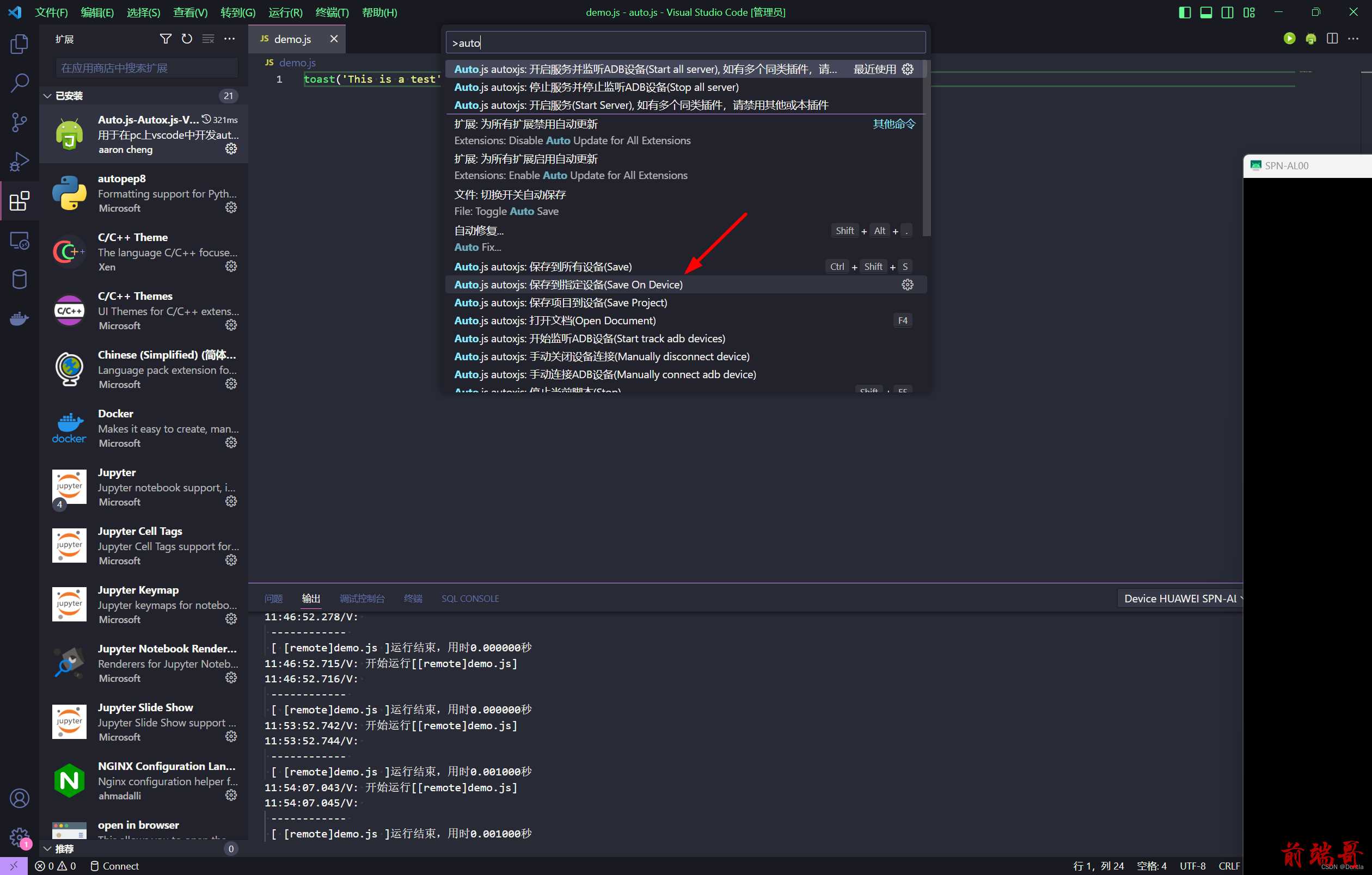
Task: Open the 运行(R) menu
Action: click(285, 13)
